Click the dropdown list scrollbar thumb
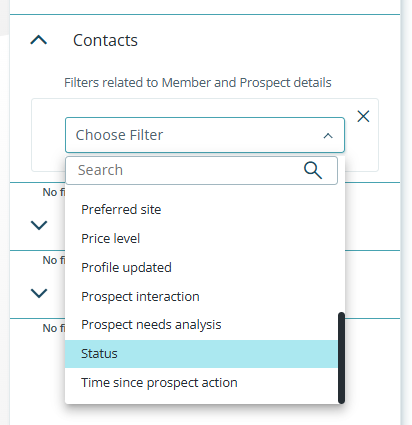 (341, 358)
